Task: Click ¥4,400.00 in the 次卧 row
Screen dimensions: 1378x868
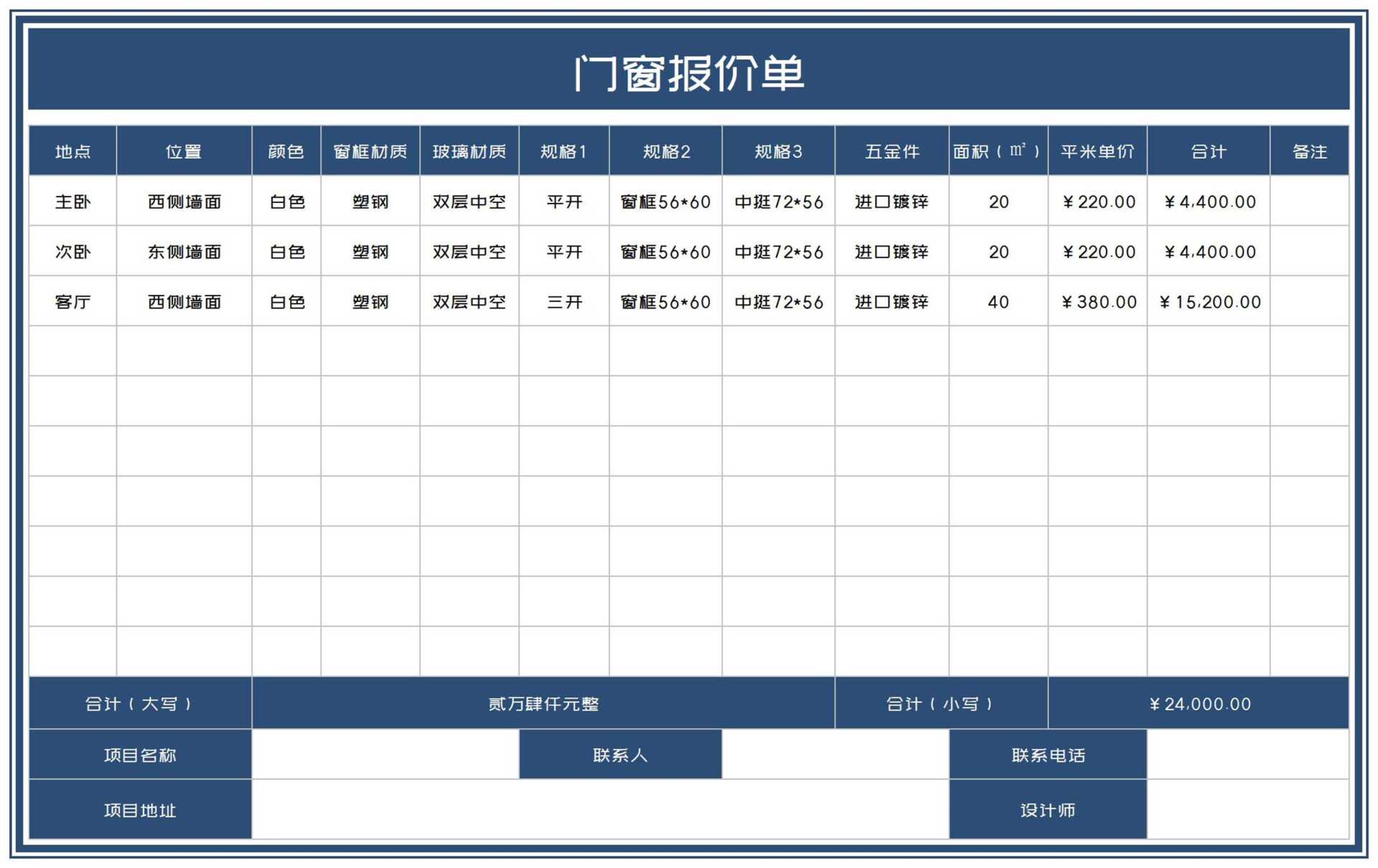Action: click(1209, 252)
